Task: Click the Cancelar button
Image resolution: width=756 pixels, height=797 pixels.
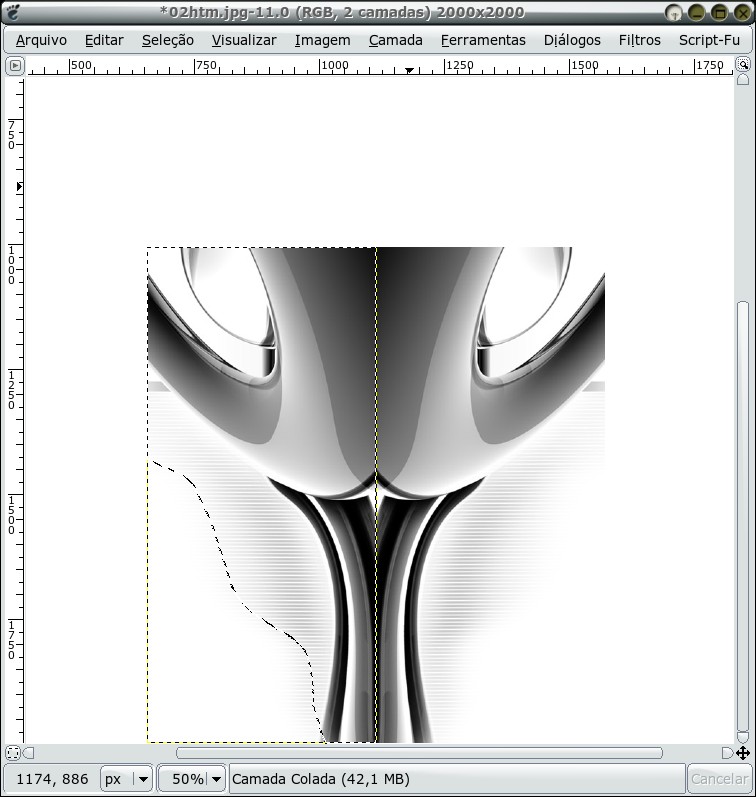Action: 719,779
